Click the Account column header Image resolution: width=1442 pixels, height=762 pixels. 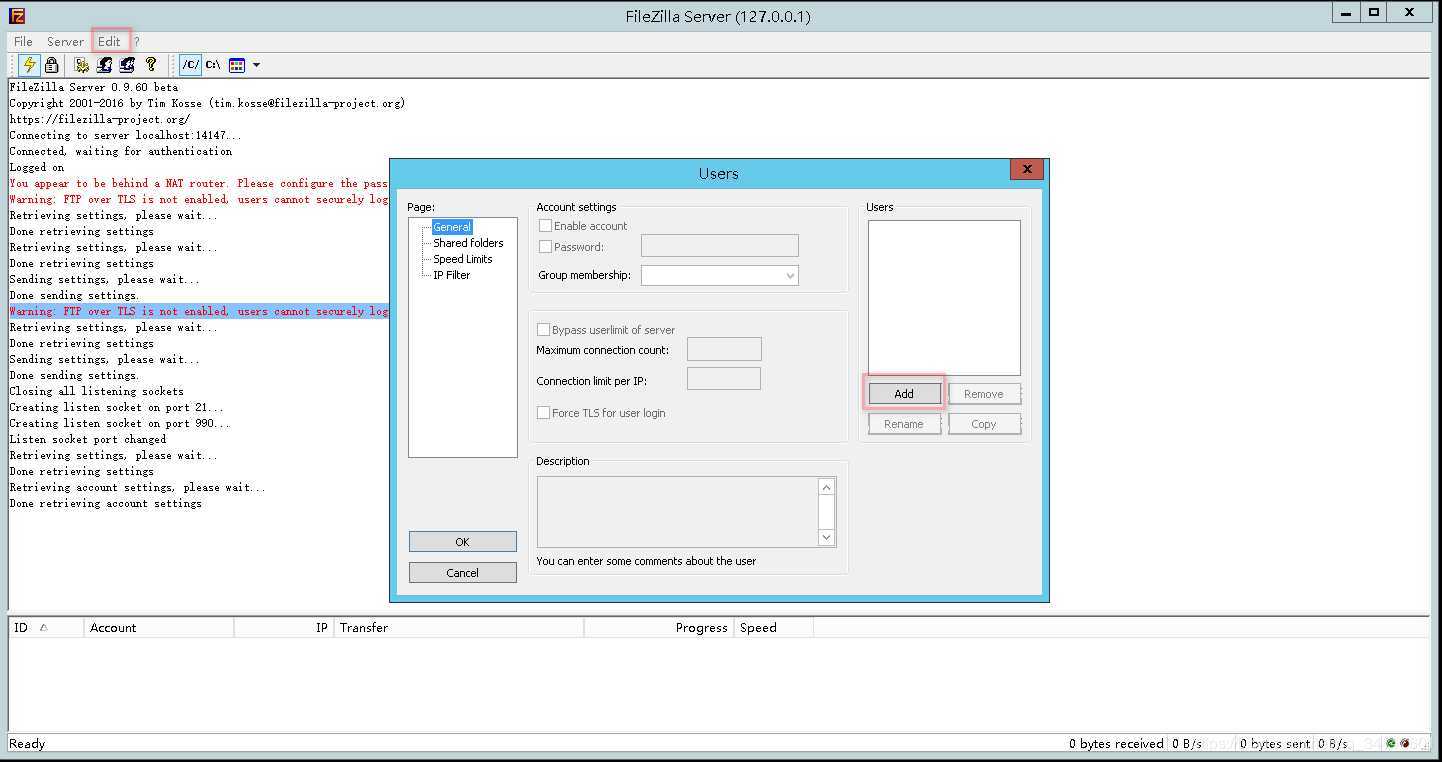pyautogui.click(x=159, y=628)
